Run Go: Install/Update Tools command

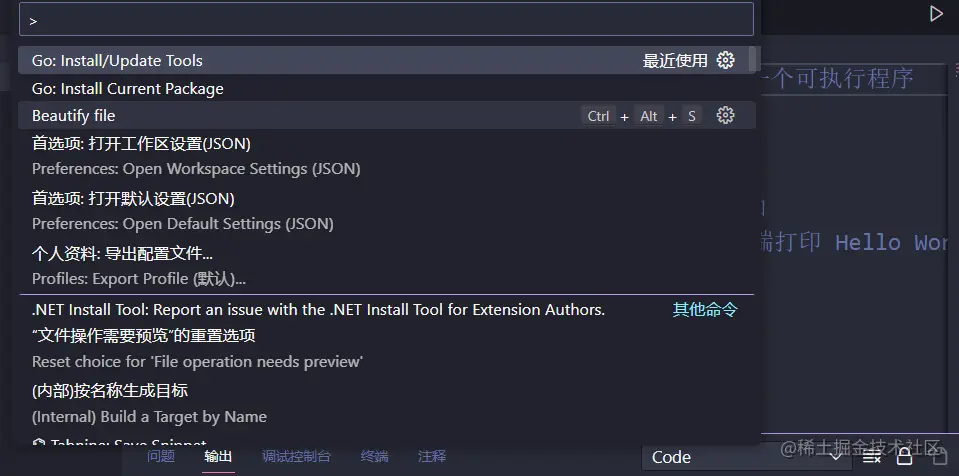[387, 61]
